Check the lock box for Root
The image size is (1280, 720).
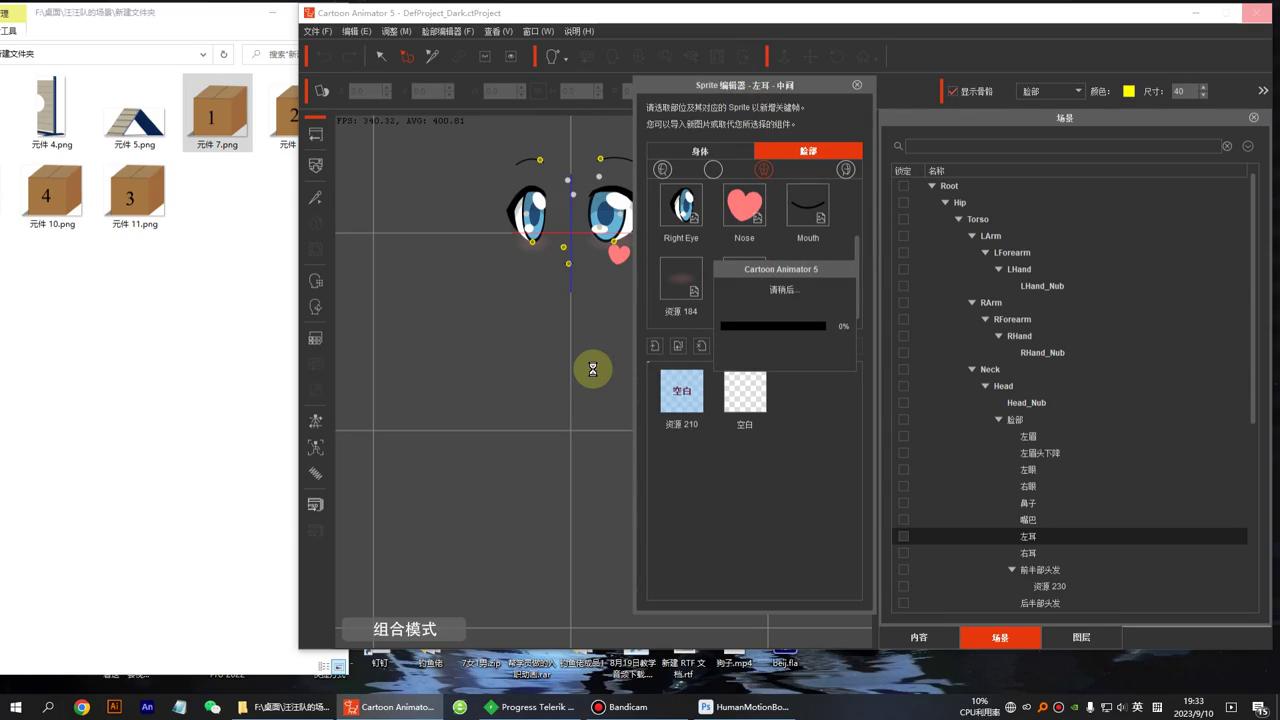click(904, 186)
